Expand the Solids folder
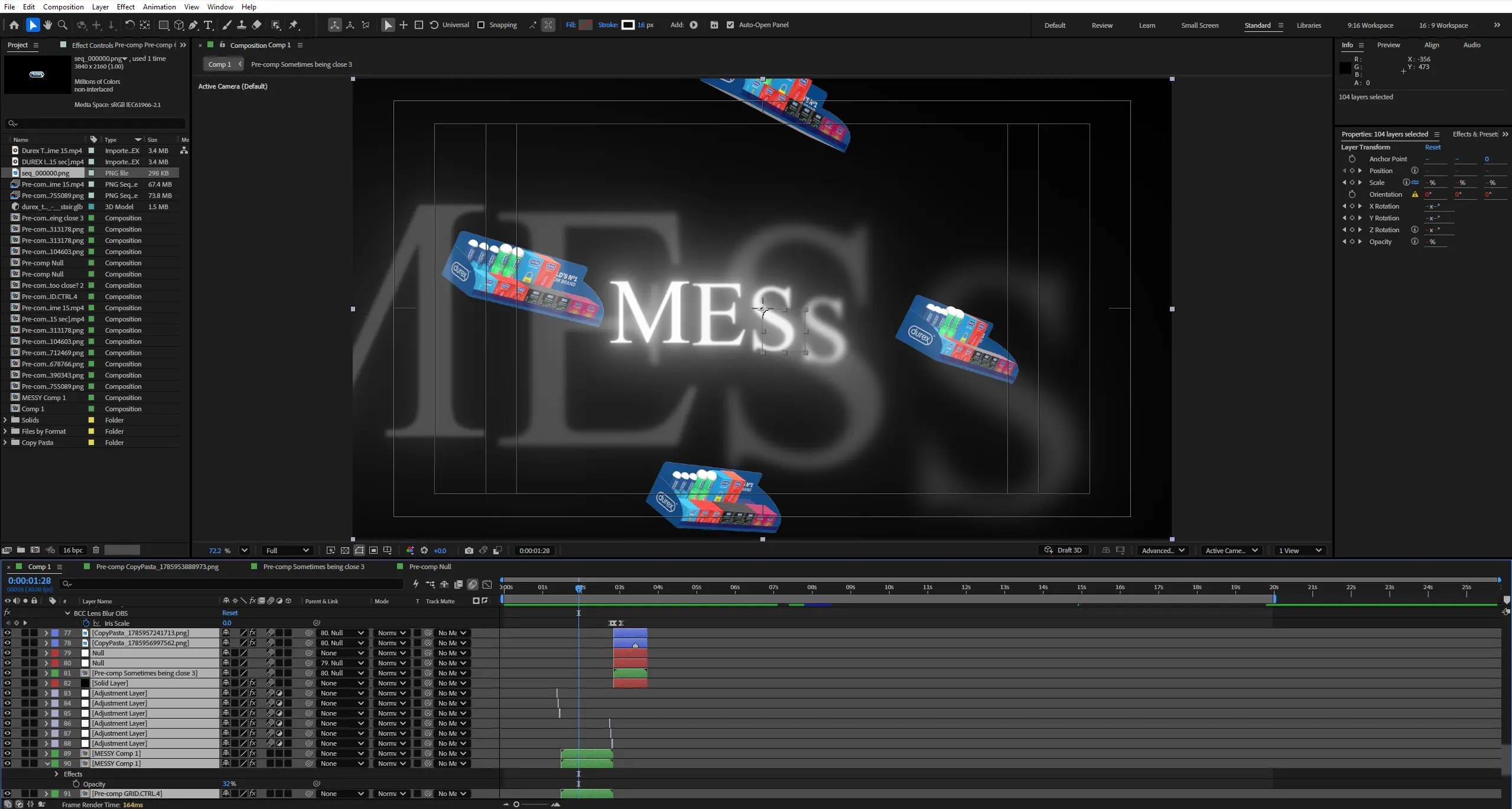Viewport: 1512px width, 809px height. (x=5, y=420)
